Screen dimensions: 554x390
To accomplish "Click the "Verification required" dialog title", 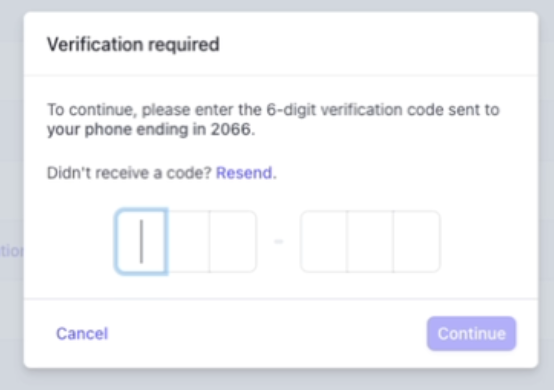I will click(x=133, y=45).
